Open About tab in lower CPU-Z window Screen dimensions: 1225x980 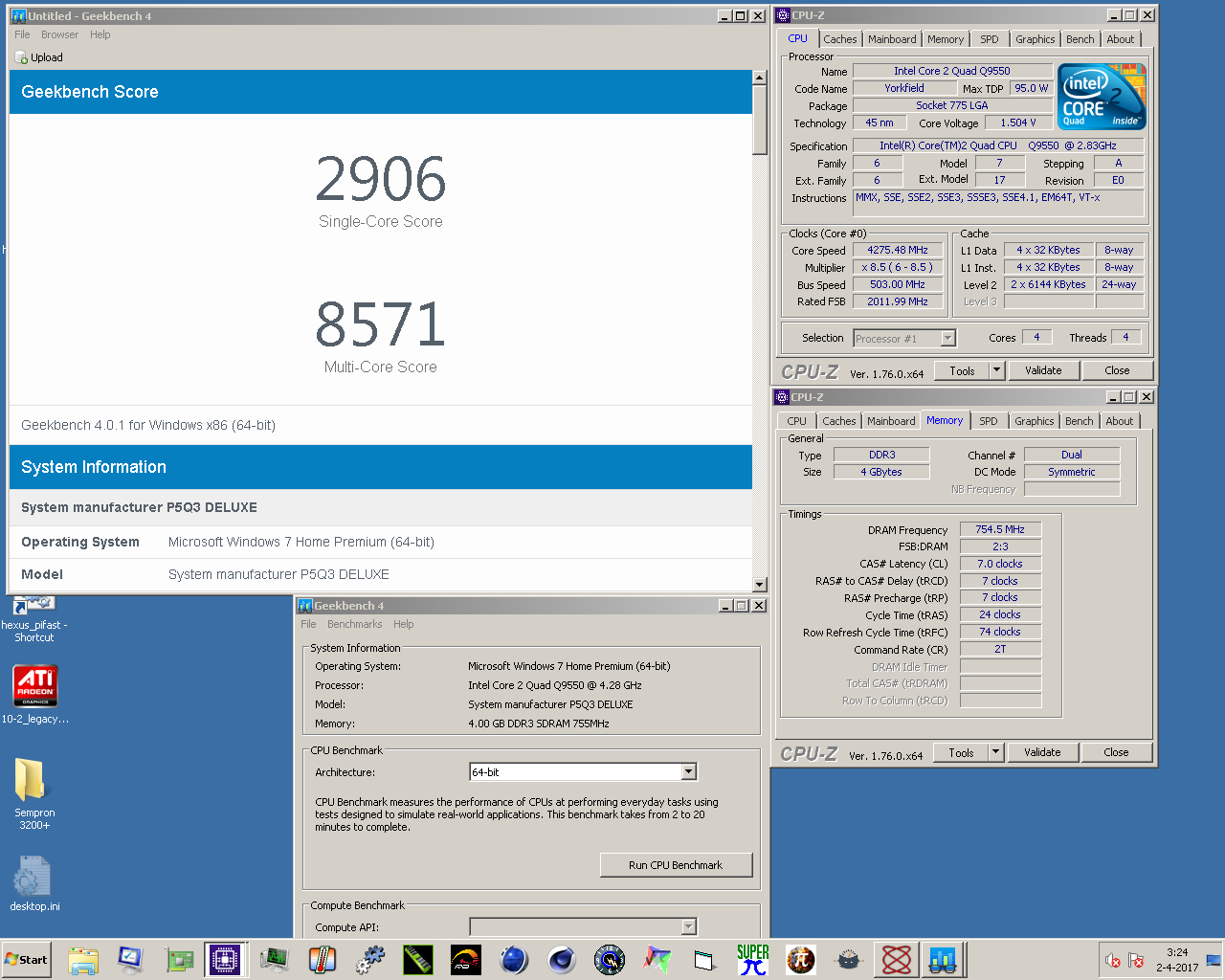pos(1120,421)
